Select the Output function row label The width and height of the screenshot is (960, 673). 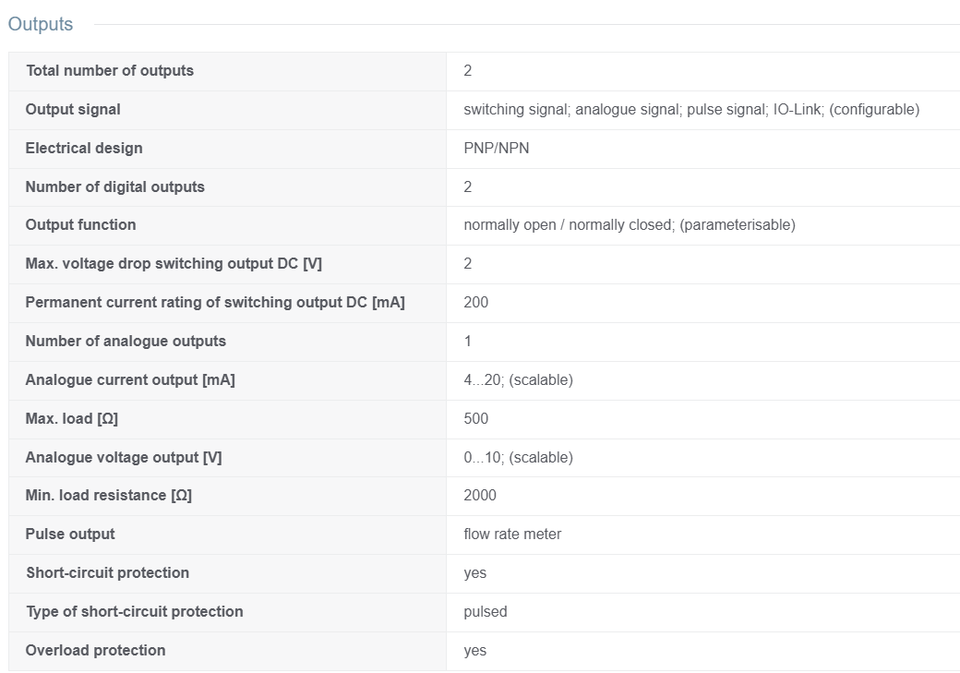click(81, 225)
